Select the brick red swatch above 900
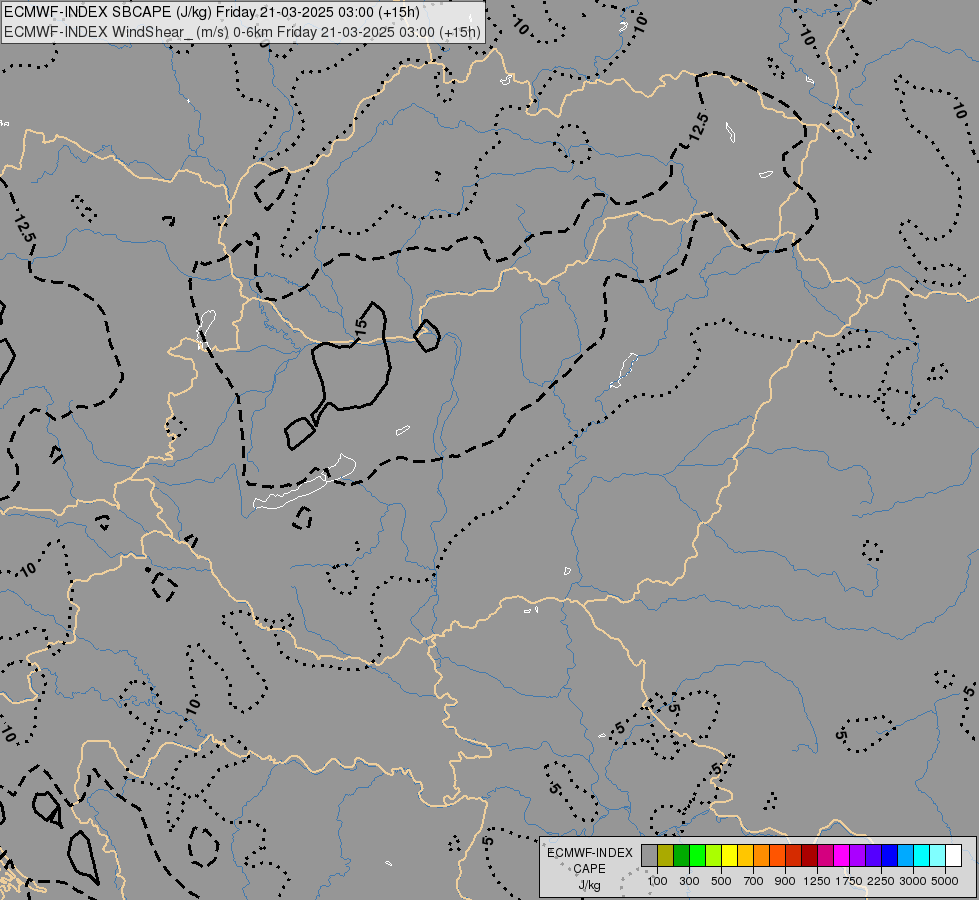979x900 pixels. [794, 855]
